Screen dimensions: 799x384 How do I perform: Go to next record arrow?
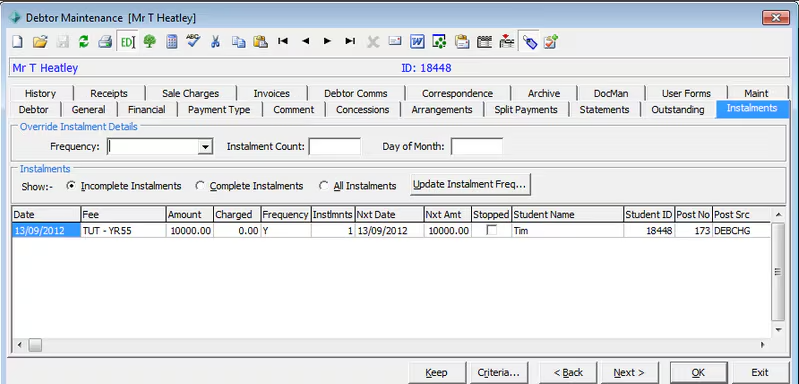[328, 41]
